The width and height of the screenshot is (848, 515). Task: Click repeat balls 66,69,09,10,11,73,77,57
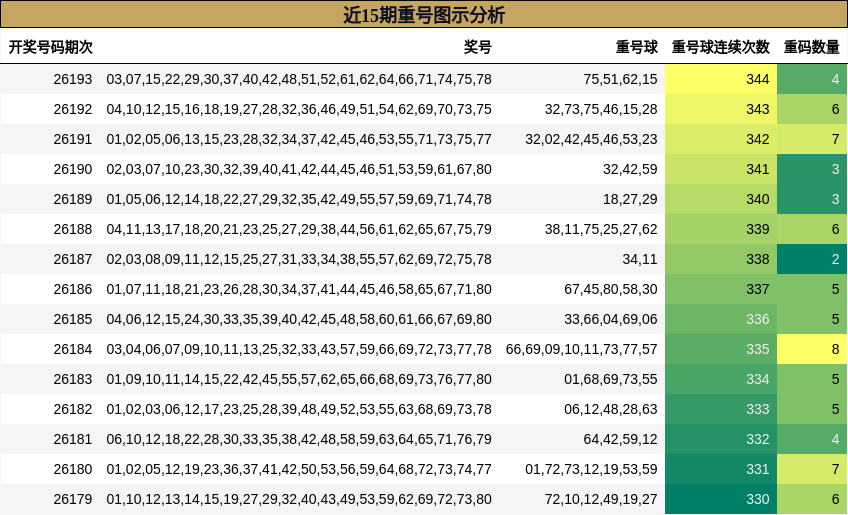581,349
